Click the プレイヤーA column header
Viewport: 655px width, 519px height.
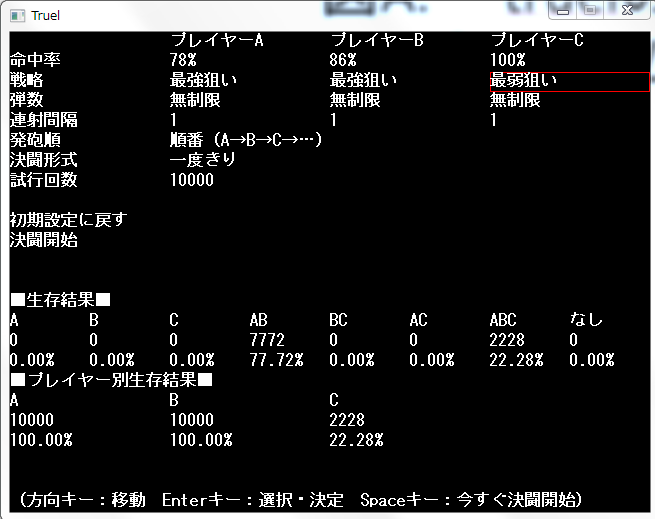(x=217, y=40)
